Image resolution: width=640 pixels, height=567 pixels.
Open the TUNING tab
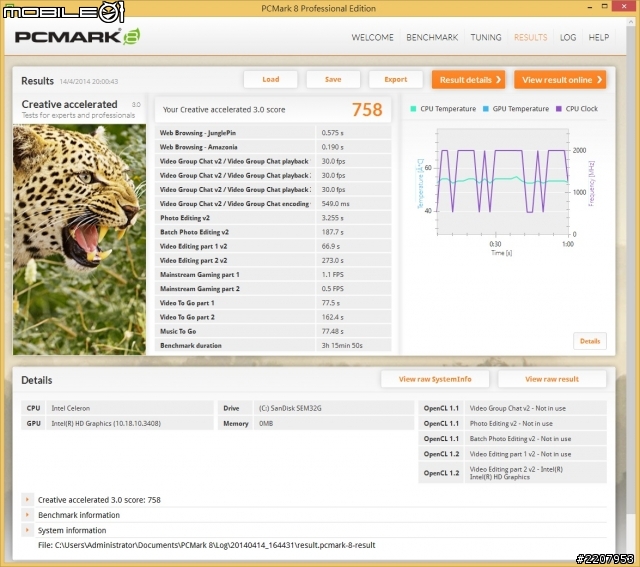486,38
